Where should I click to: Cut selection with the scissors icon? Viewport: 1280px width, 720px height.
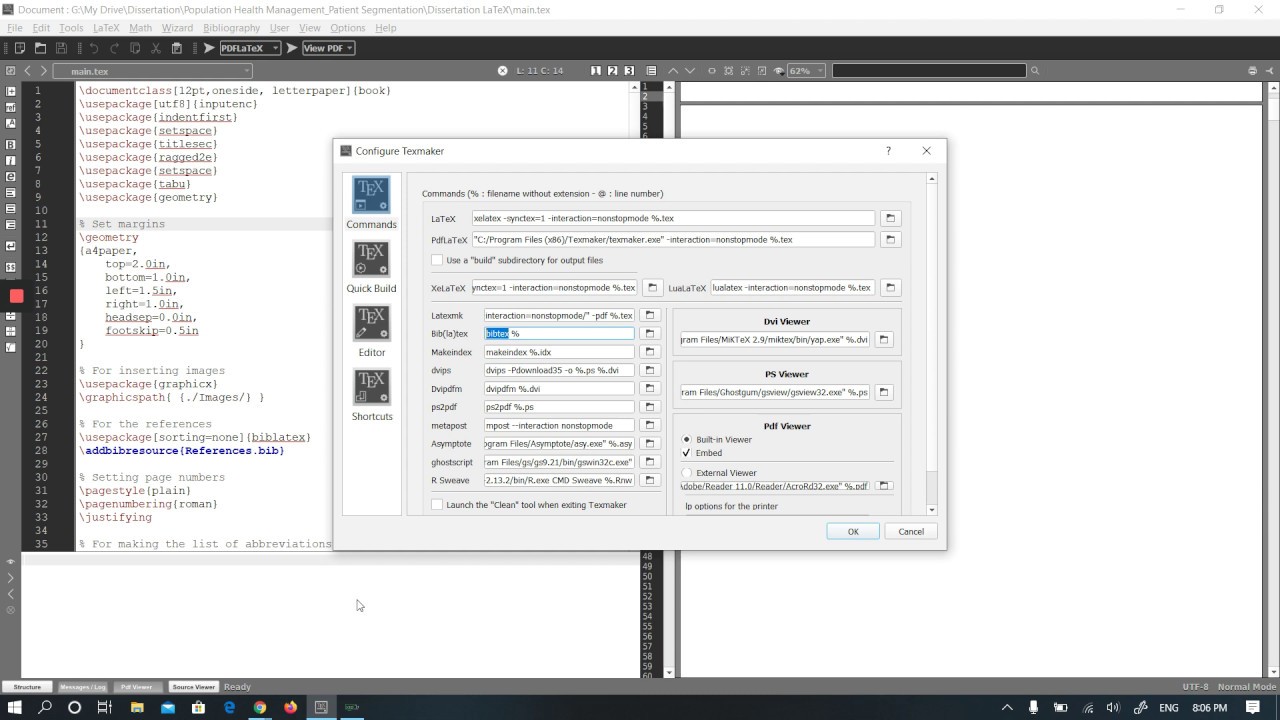pos(156,48)
